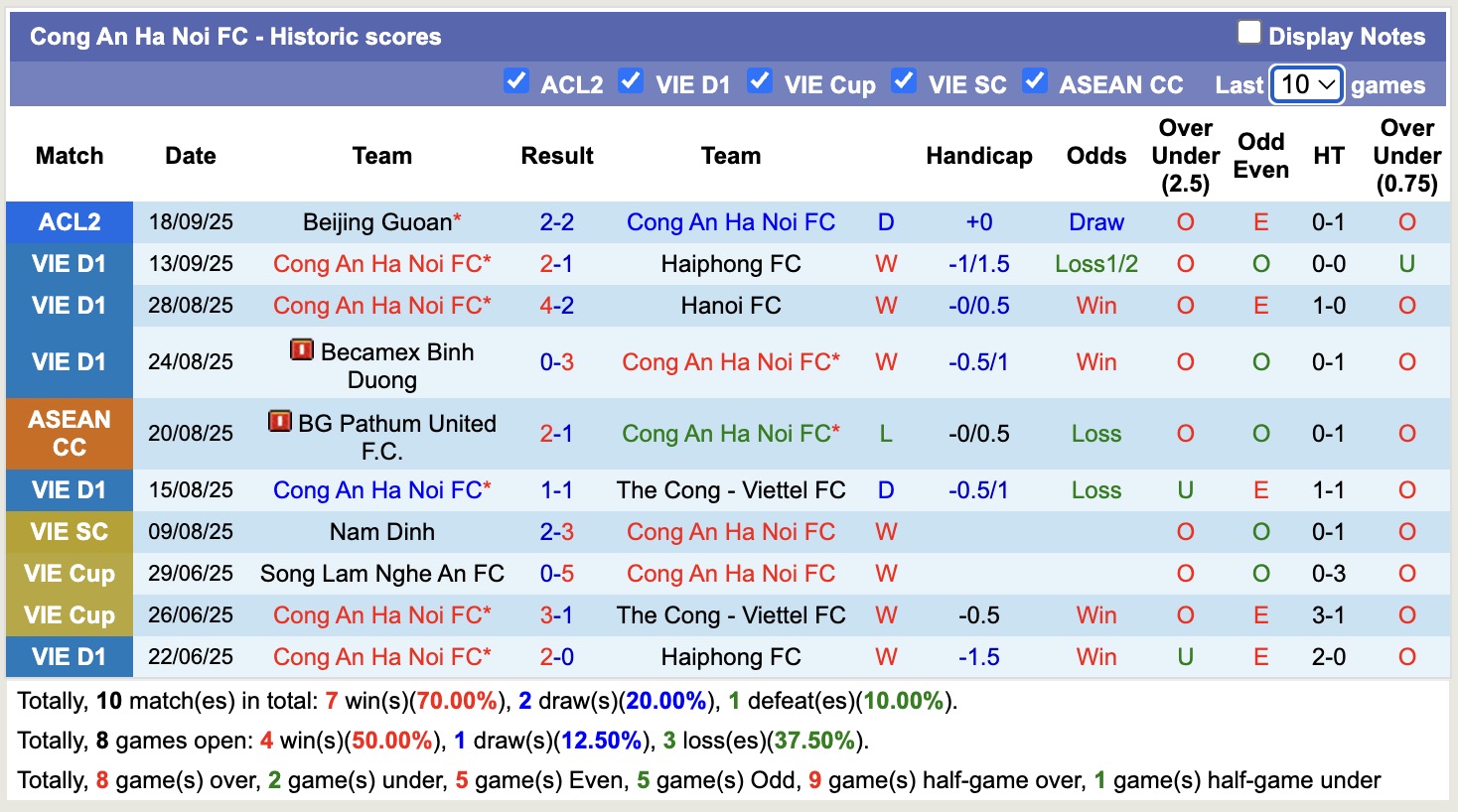Open the 4-2 match result link
The width and height of the screenshot is (1458, 812).
point(557,306)
